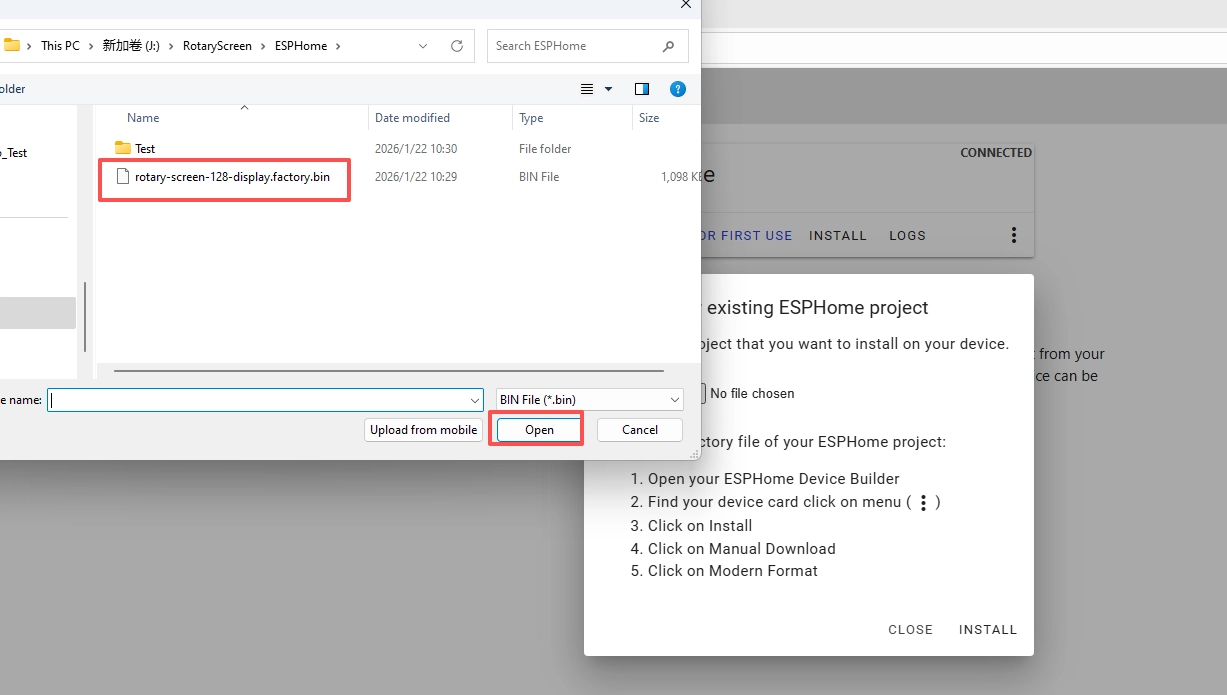Cancel the file selection dialog
Screen dimensions: 1227x695
coord(639,430)
